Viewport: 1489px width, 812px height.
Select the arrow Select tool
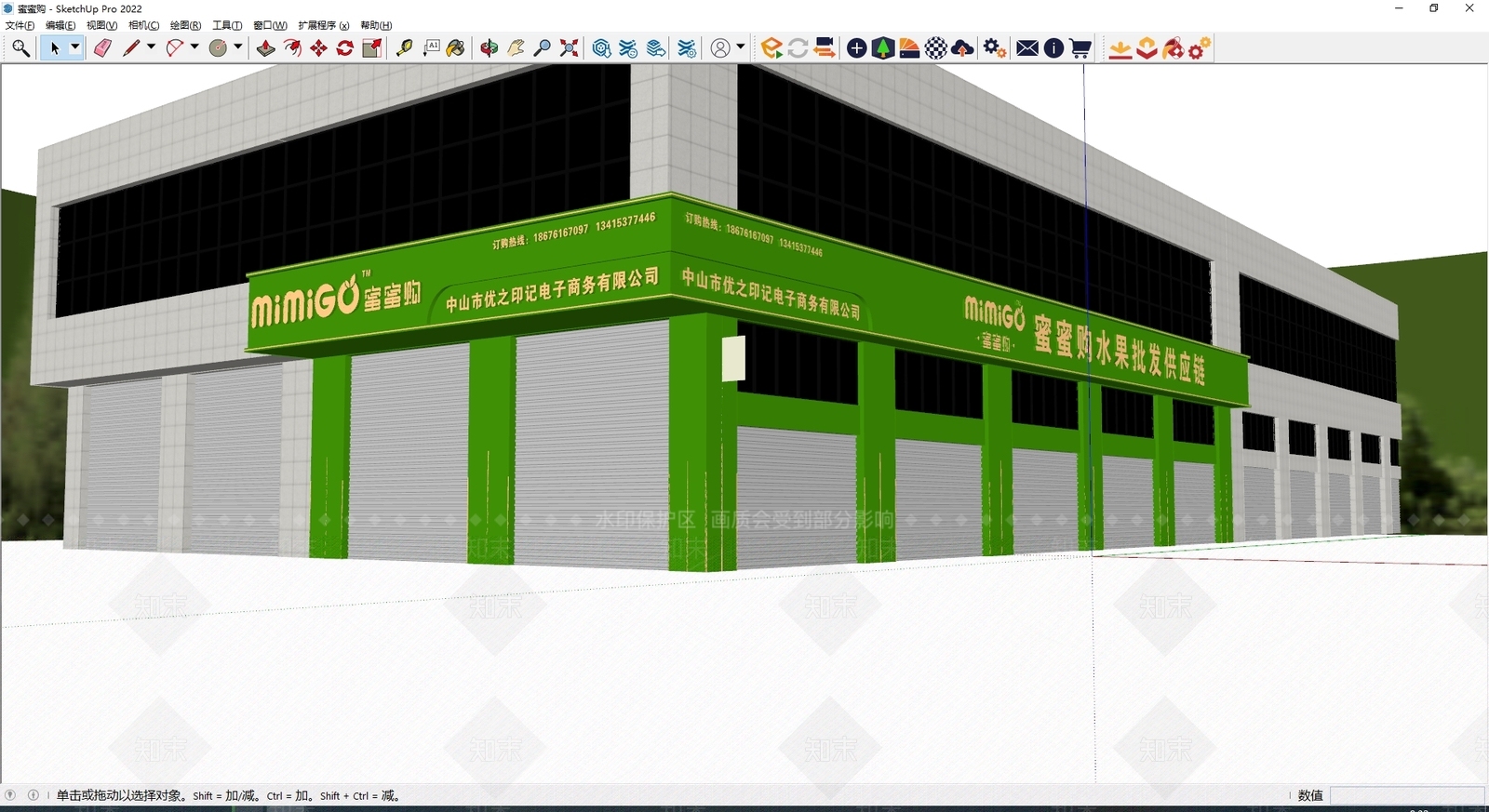54,48
